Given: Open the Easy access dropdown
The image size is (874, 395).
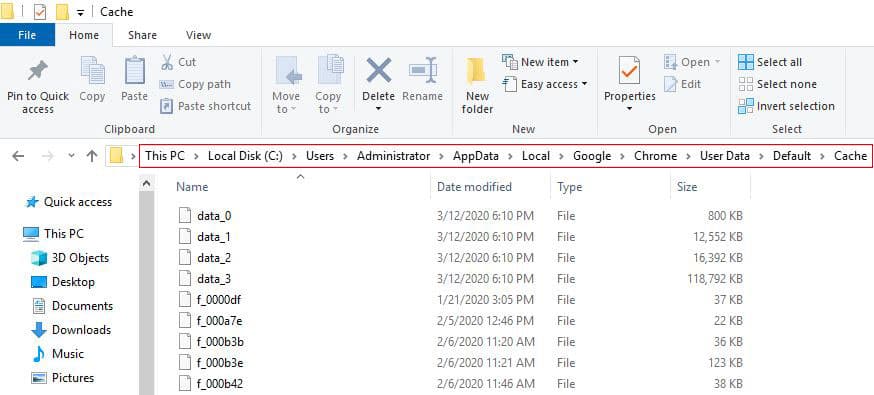Looking at the screenshot, I should [545, 84].
